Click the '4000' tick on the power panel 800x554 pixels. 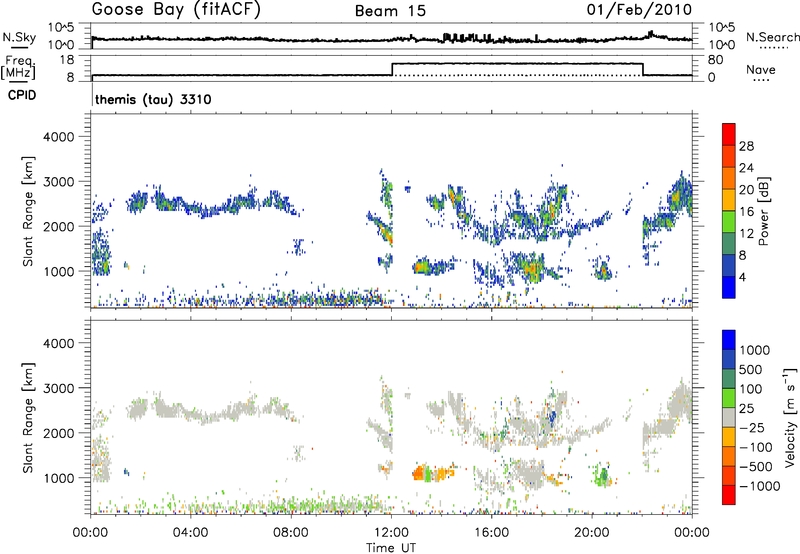[58, 137]
